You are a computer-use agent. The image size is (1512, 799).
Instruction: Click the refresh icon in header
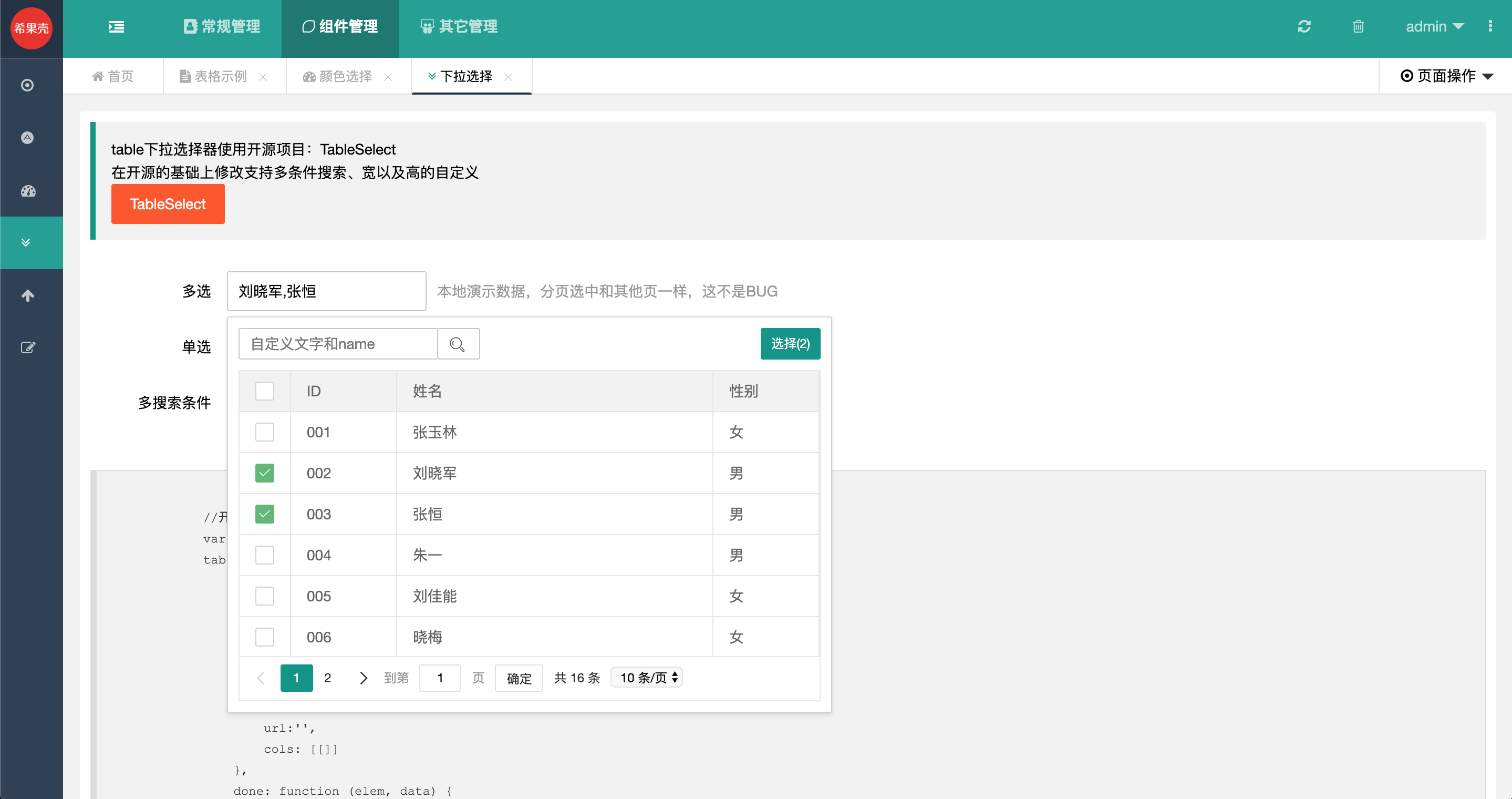1303,26
